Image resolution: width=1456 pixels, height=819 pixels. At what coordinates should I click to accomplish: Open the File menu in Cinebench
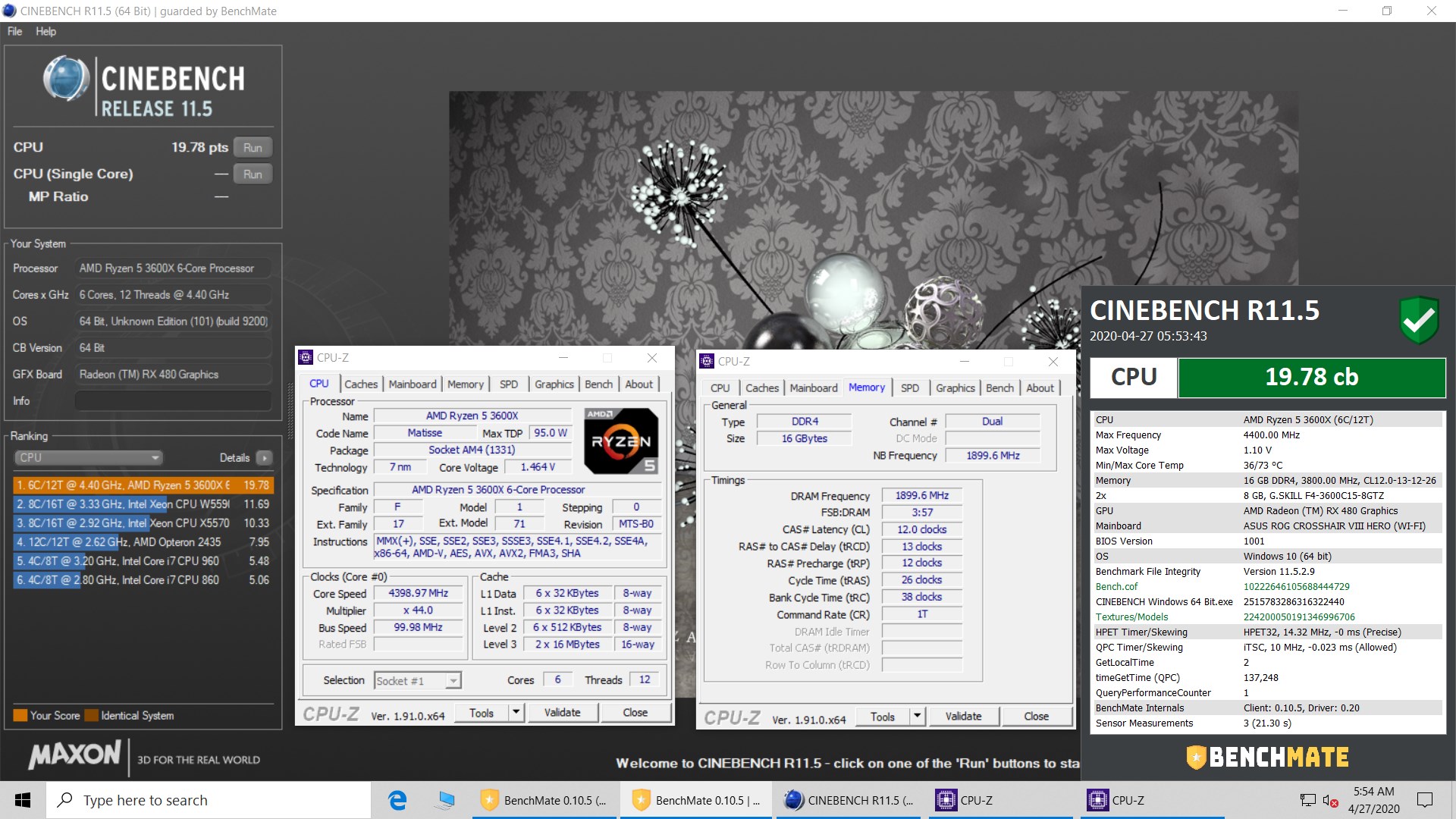coord(15,31)
